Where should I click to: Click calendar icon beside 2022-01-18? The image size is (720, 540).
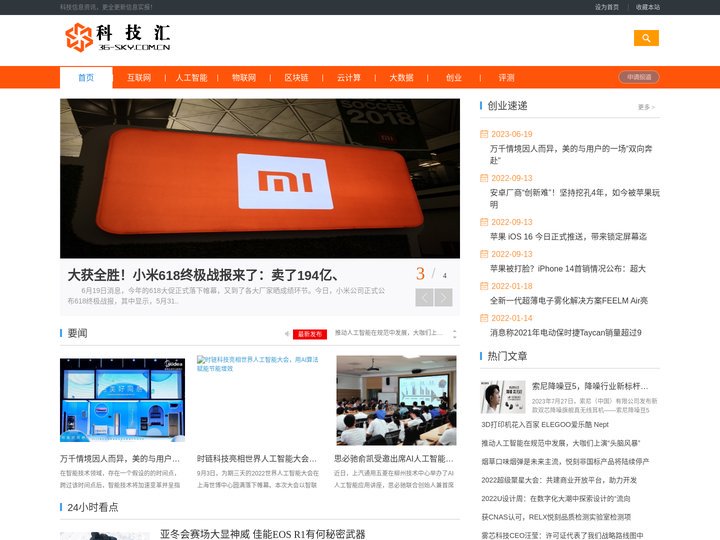[x=484, y=286]
